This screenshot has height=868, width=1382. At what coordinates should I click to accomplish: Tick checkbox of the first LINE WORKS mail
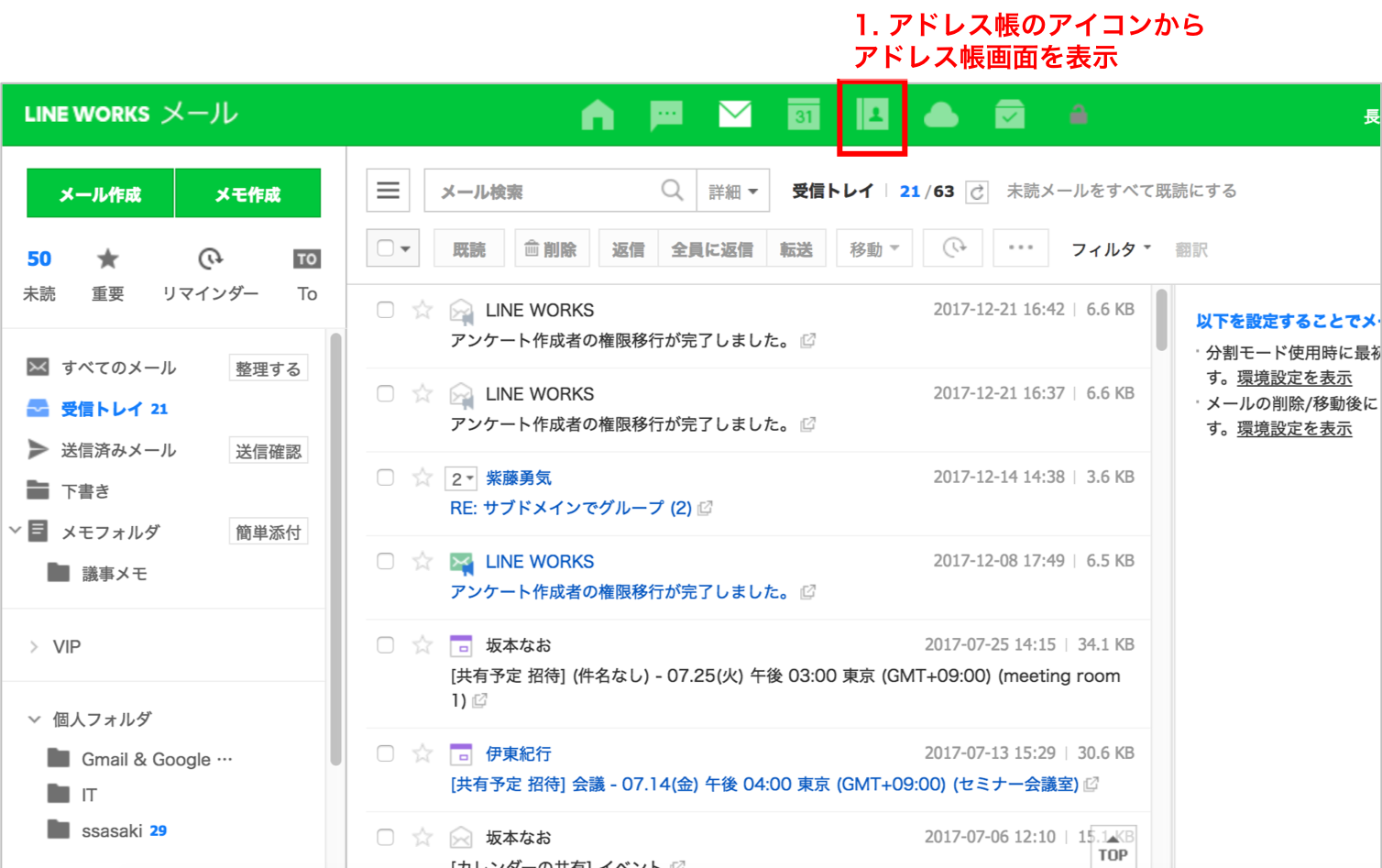coord(386,310)
